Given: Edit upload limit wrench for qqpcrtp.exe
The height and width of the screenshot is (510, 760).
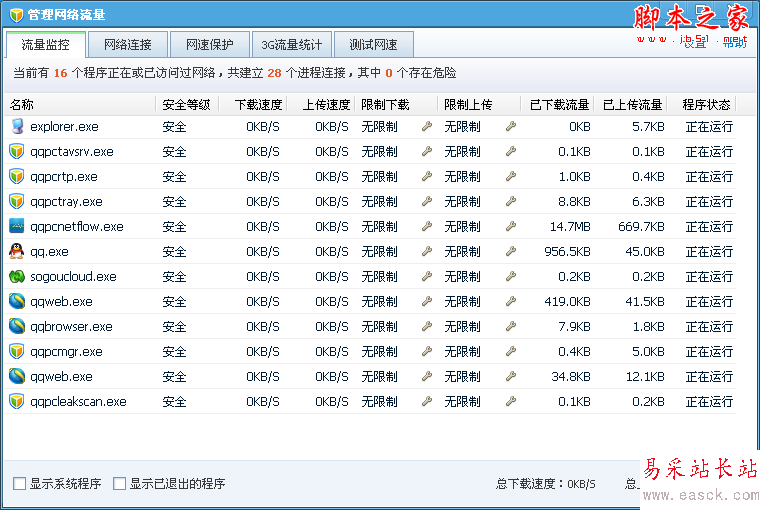Looking at the screenshot, I should [510, 176].
